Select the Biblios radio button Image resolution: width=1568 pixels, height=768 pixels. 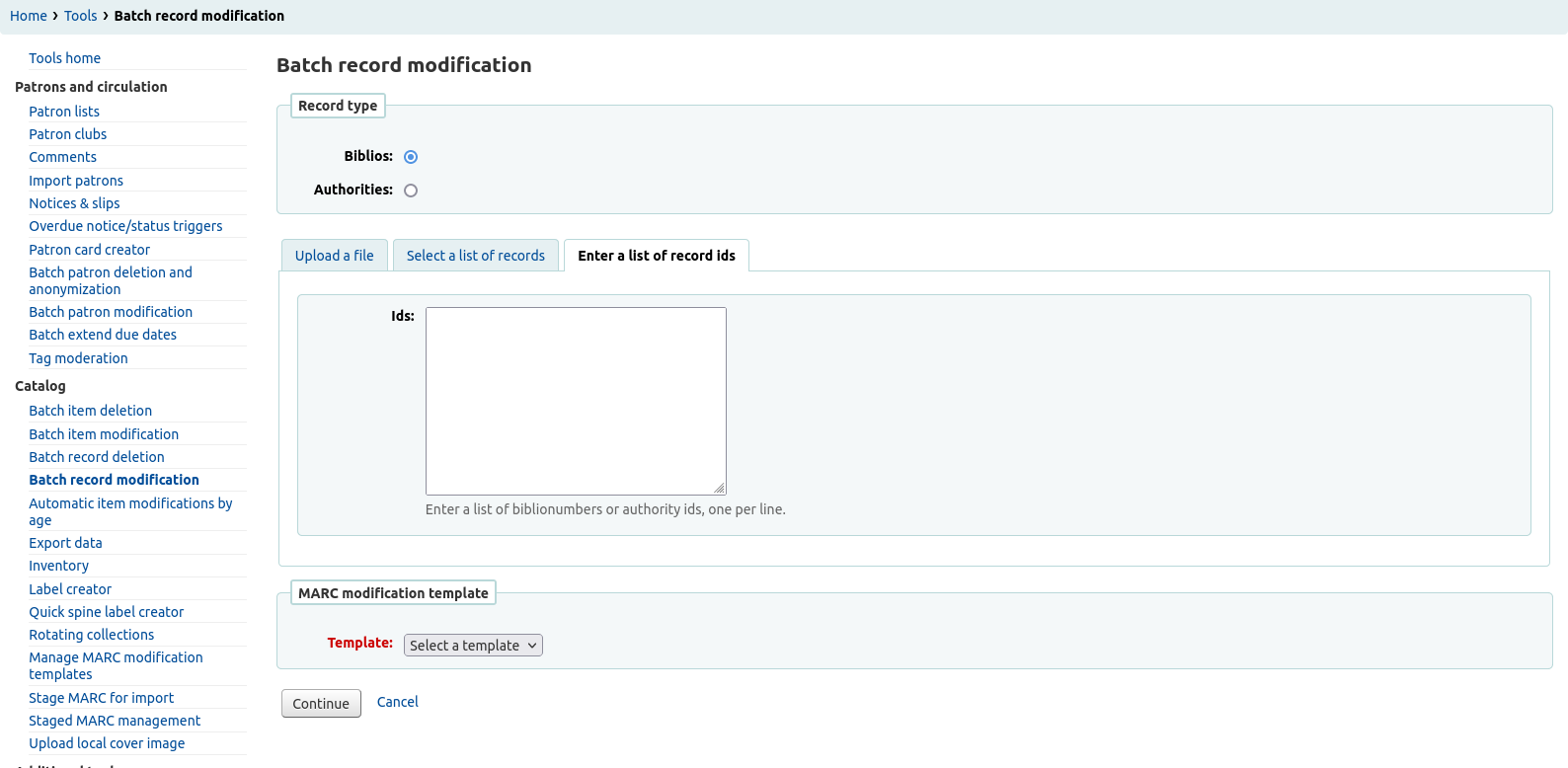[x=411, y=157]
